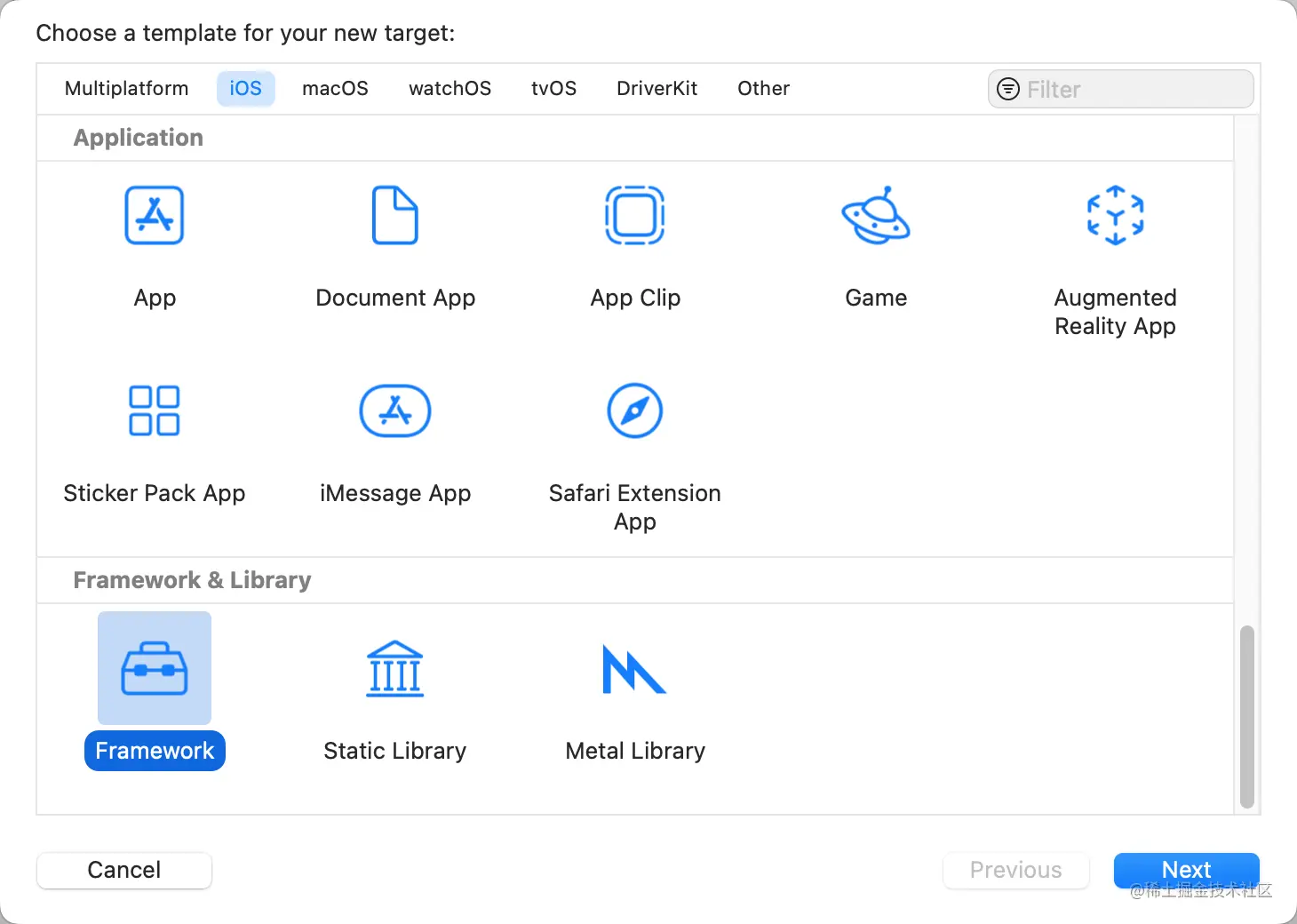Click the iMessage App label
This screenshot has width=1297, height=924.
[x=395, y=493]
